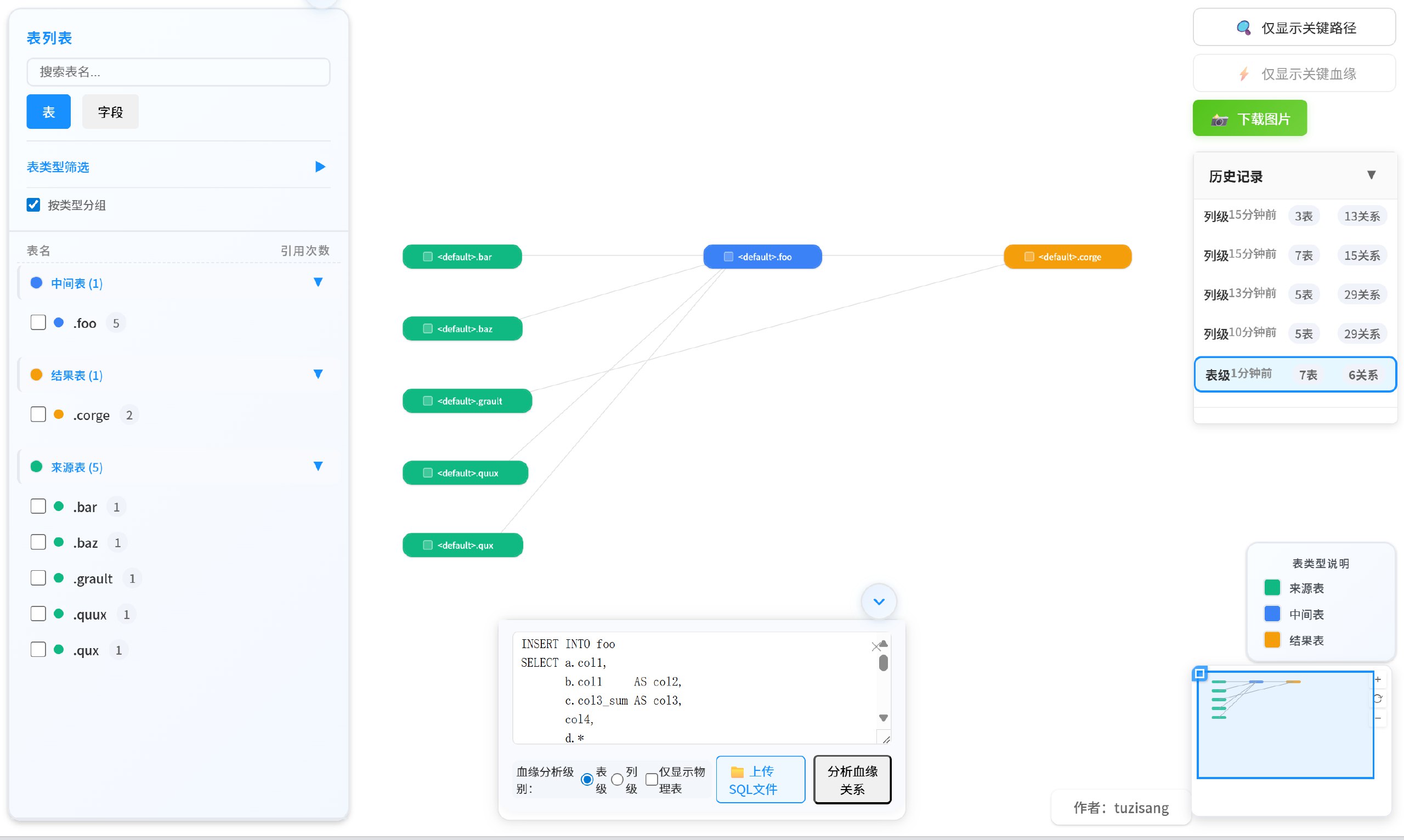Viewport: 1404px width, 840px height.
Task: Select the 列级 radio button
Action: [x=617, y=780]
